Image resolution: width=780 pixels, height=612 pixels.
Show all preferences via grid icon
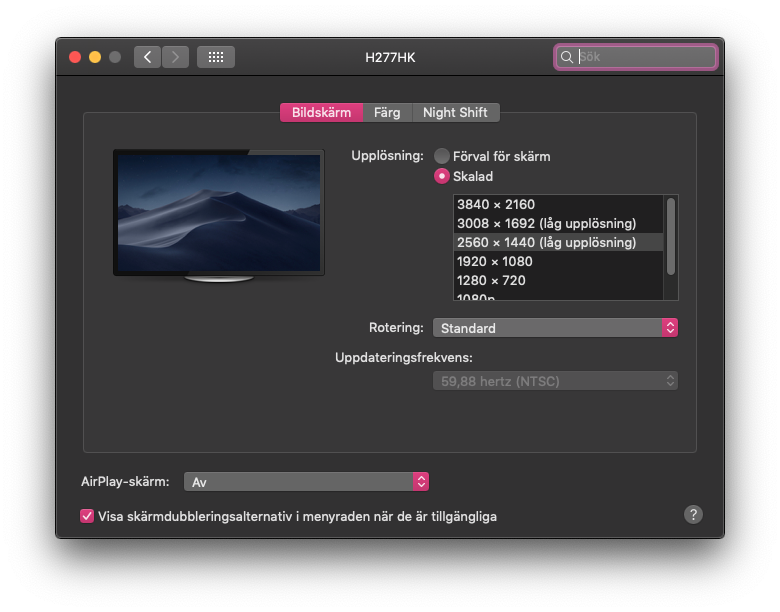(216, 57)
